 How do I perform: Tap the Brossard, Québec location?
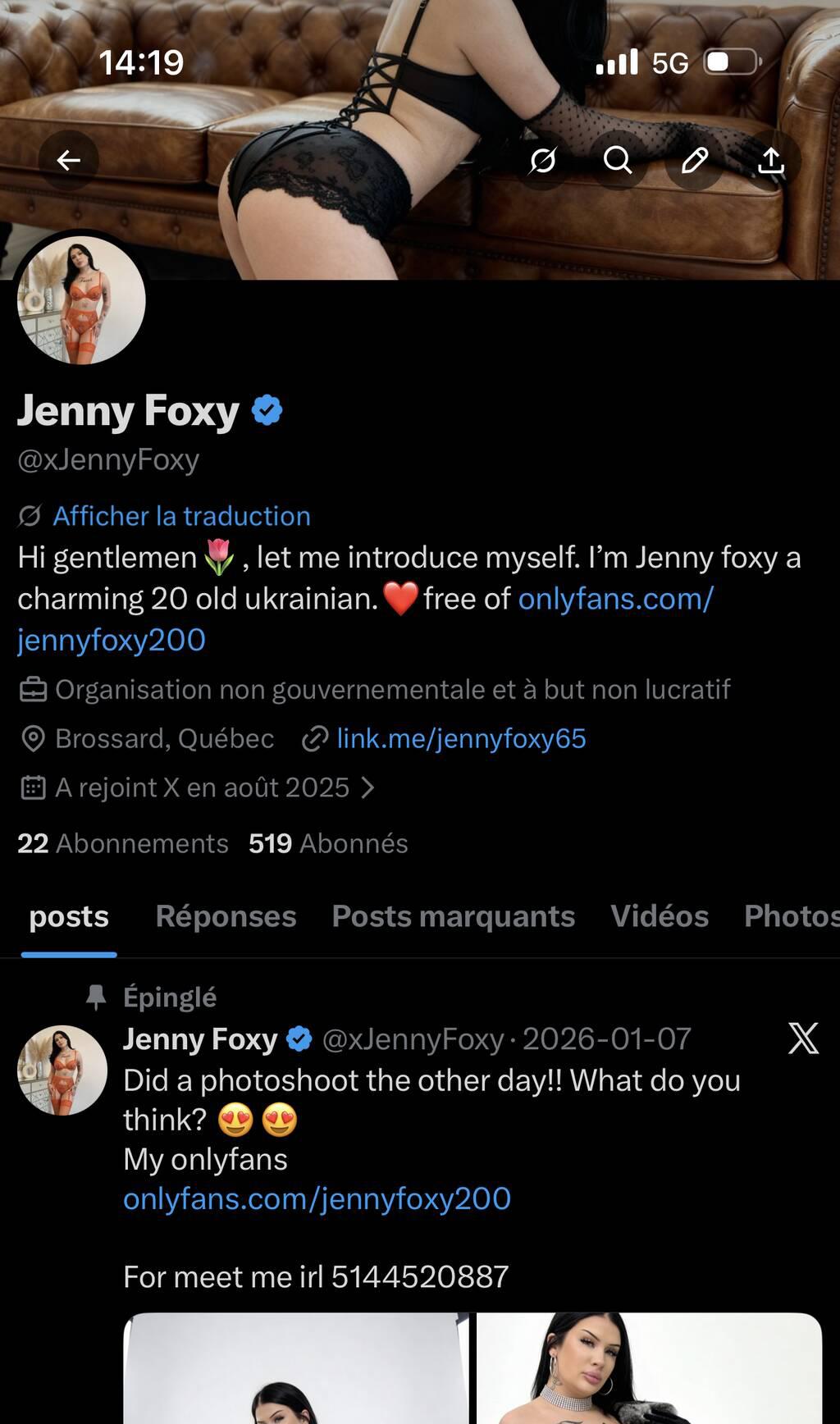tap(164, 739)
